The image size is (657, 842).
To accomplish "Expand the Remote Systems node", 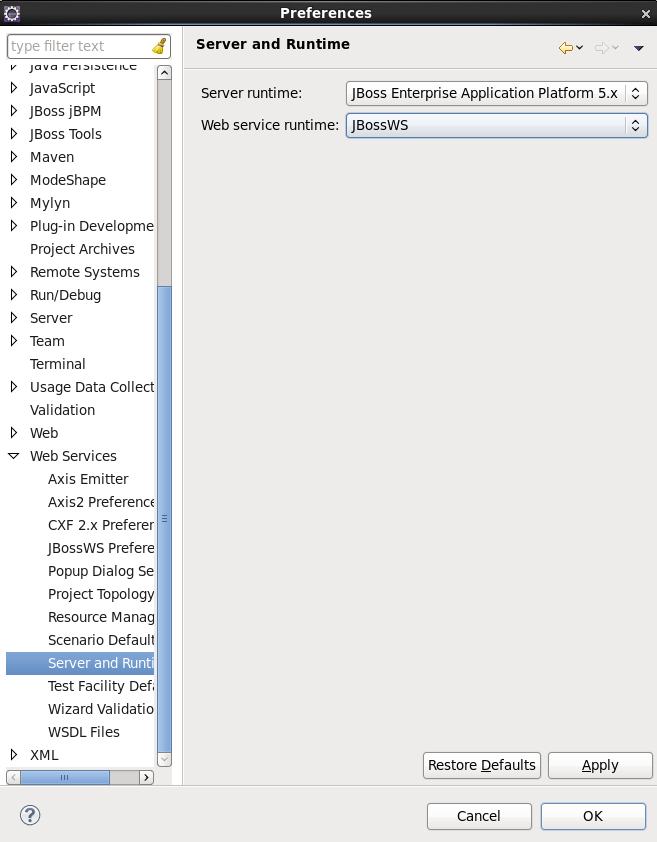I will point(14,272).
